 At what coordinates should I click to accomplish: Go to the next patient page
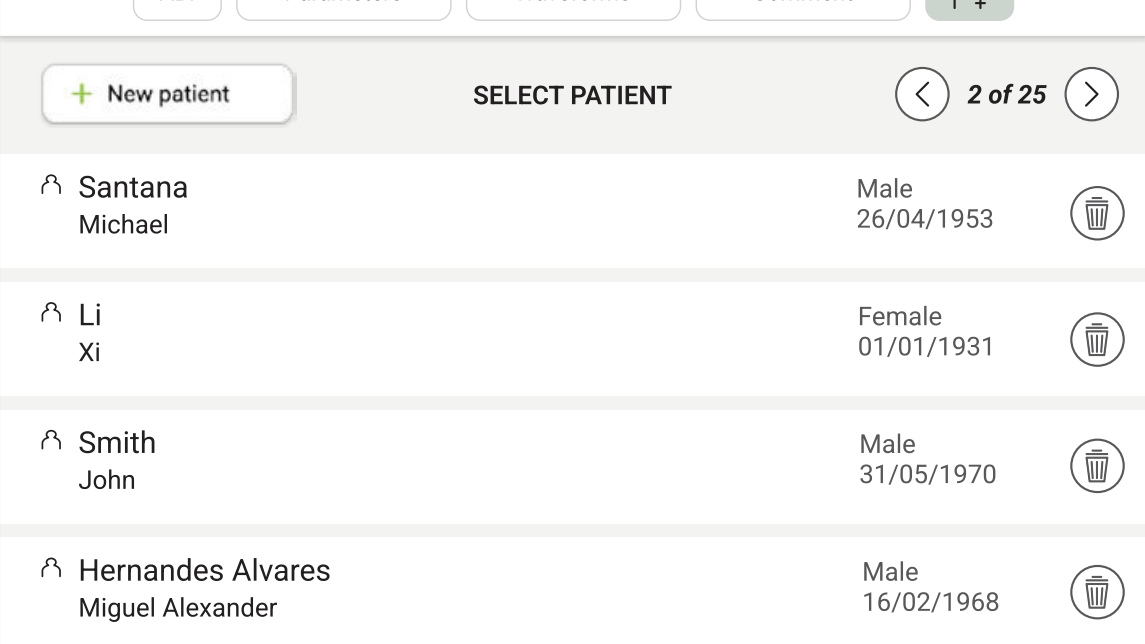(1091, 93)
